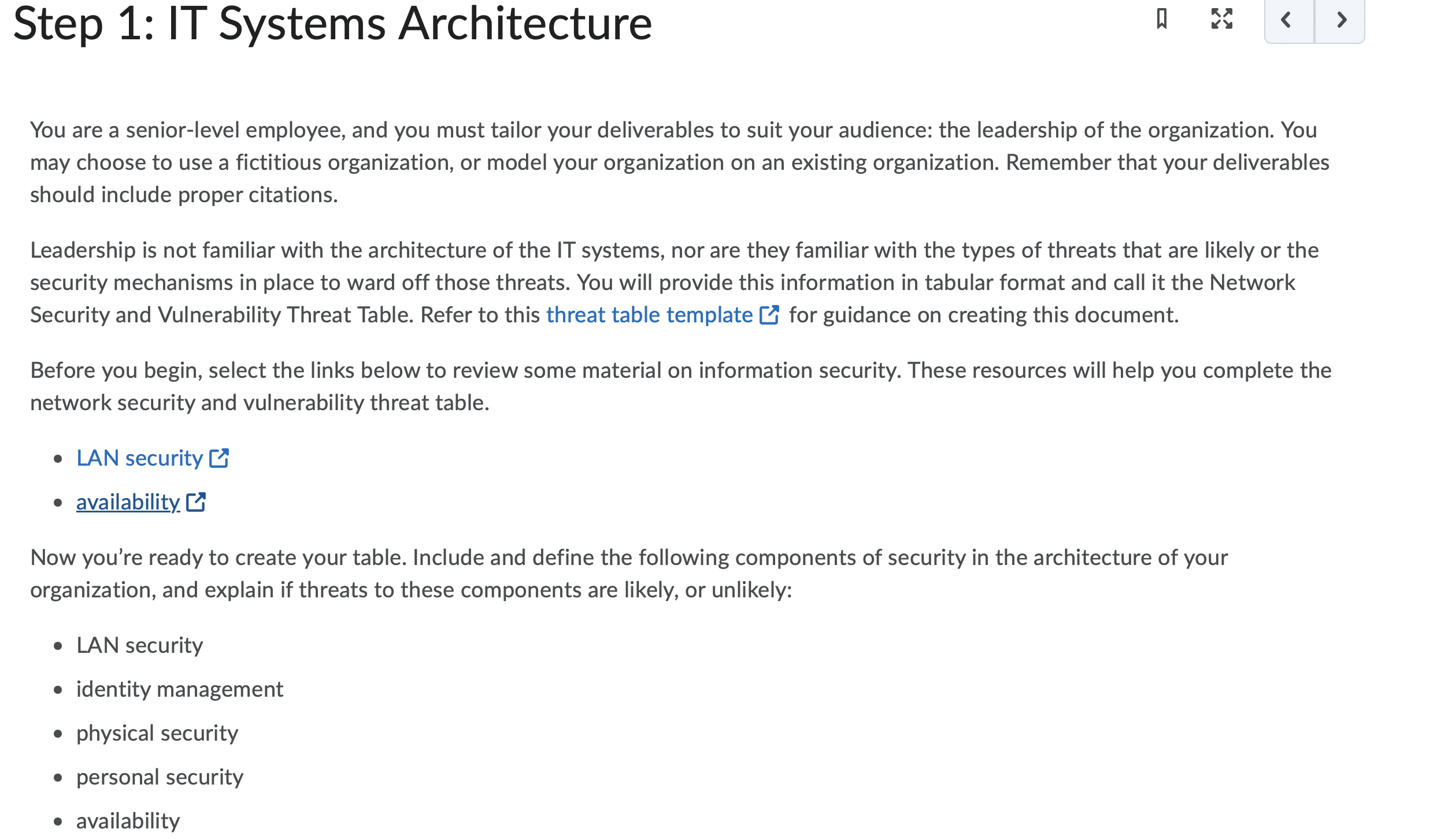Click the paragraph starting "You are a senior-level employee"
1437x840 pixels.
[680, 162]
